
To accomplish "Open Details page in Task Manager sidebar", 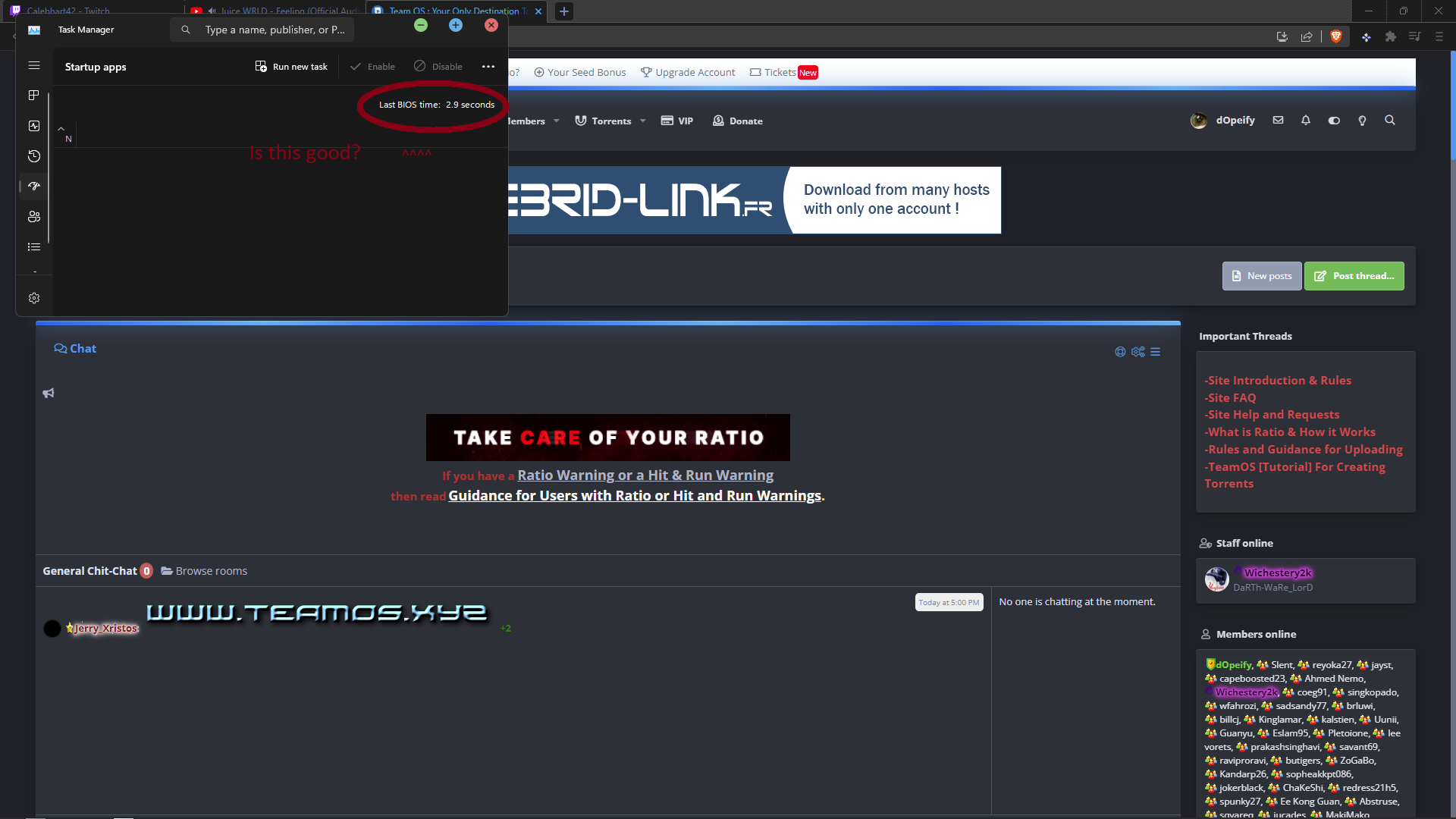I will 34,246.
